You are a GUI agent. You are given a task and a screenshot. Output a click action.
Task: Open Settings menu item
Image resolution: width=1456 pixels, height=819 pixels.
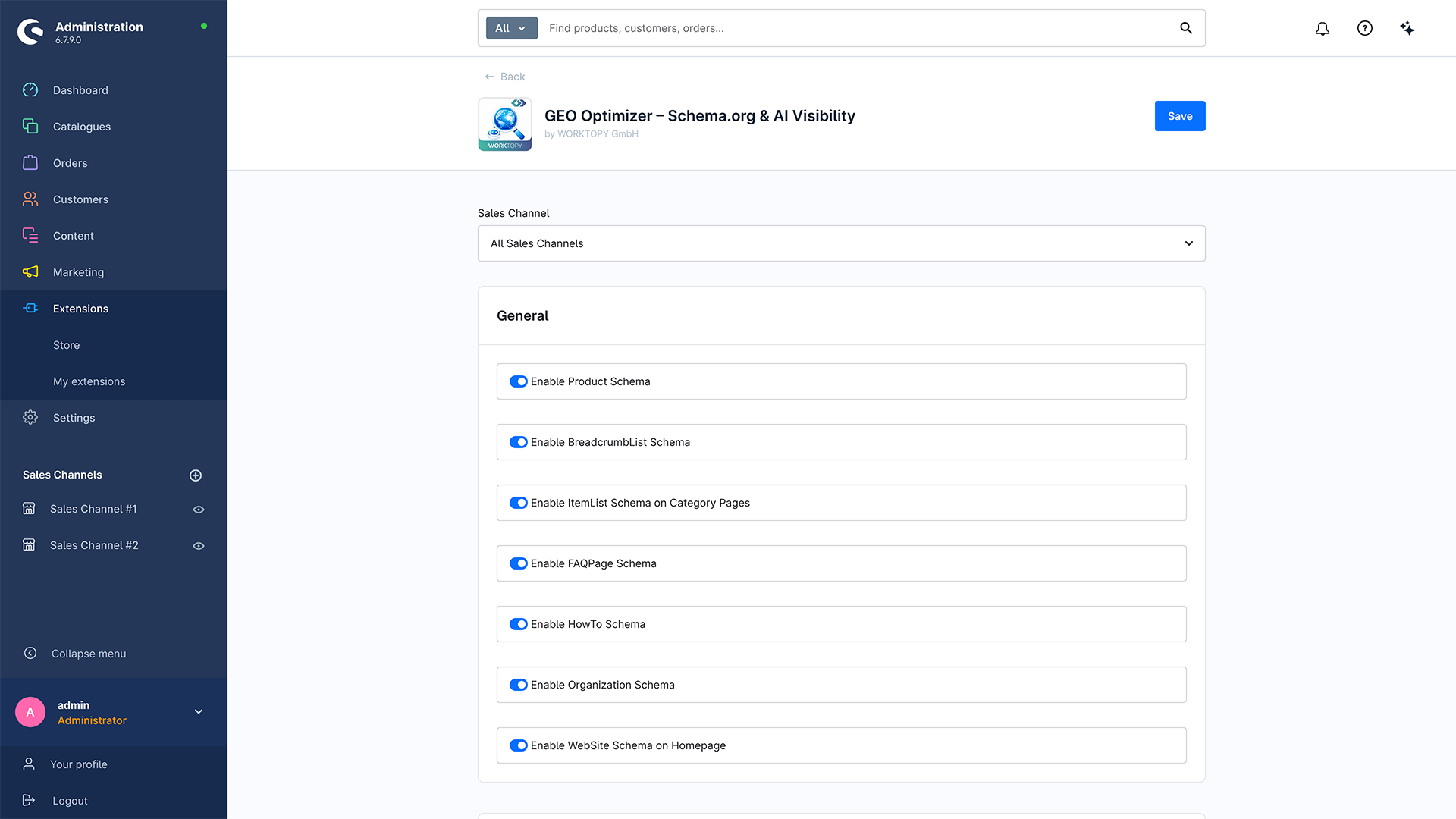(x=74, y=418)
